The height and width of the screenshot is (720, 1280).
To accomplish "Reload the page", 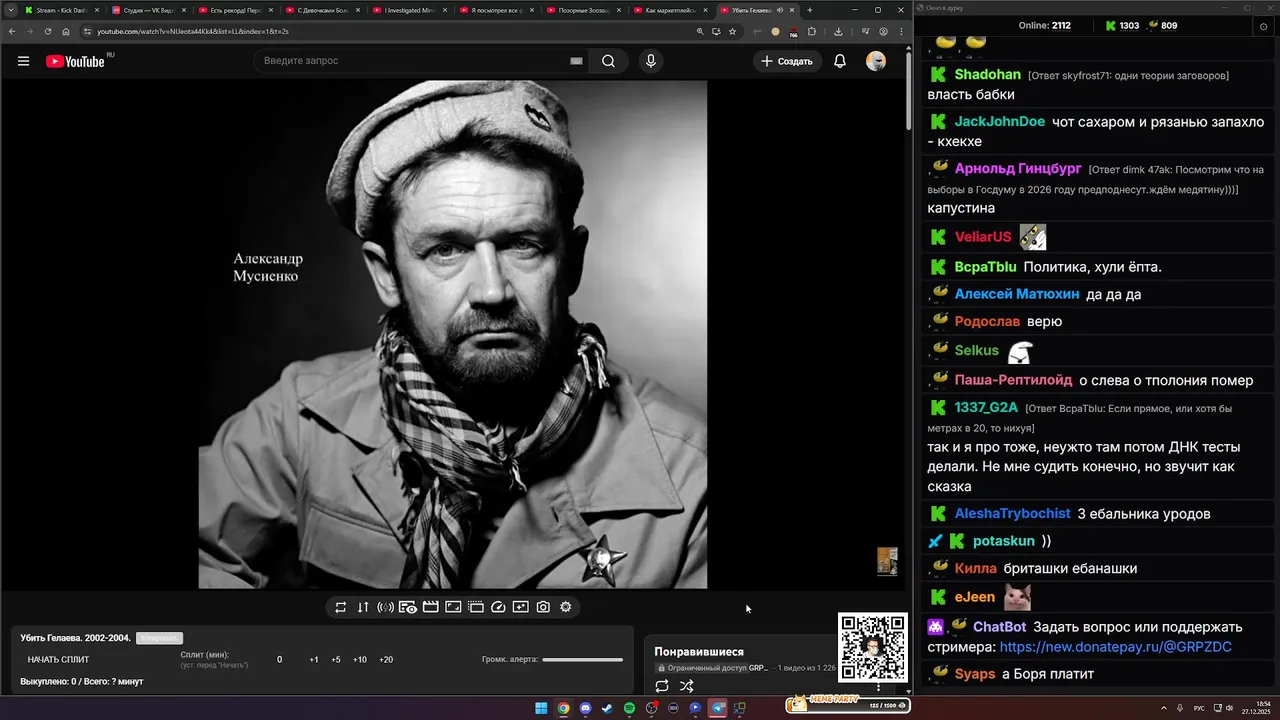I will point(47,31).
